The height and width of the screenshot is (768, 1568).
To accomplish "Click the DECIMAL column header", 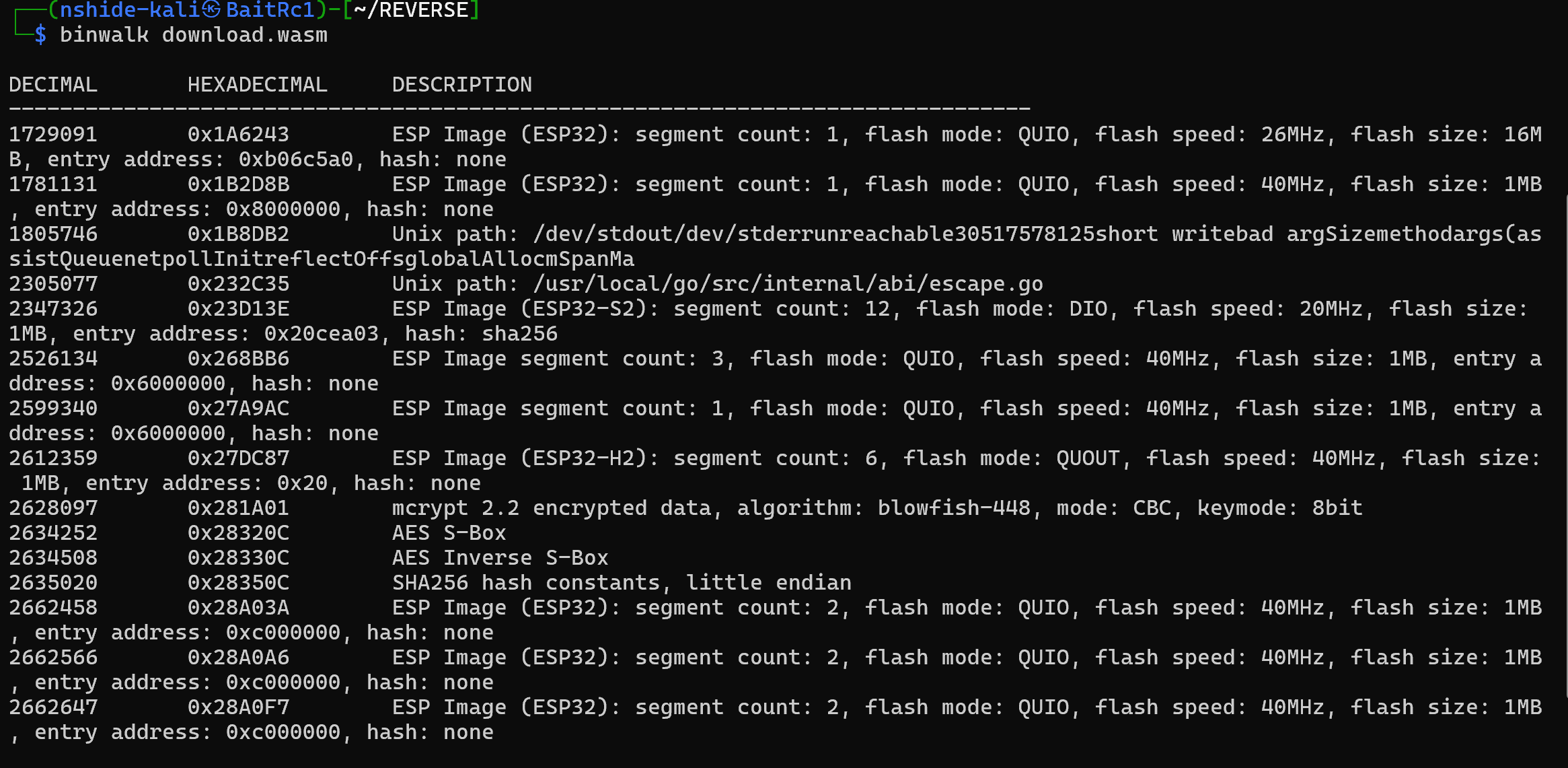I will pos(53,85).
